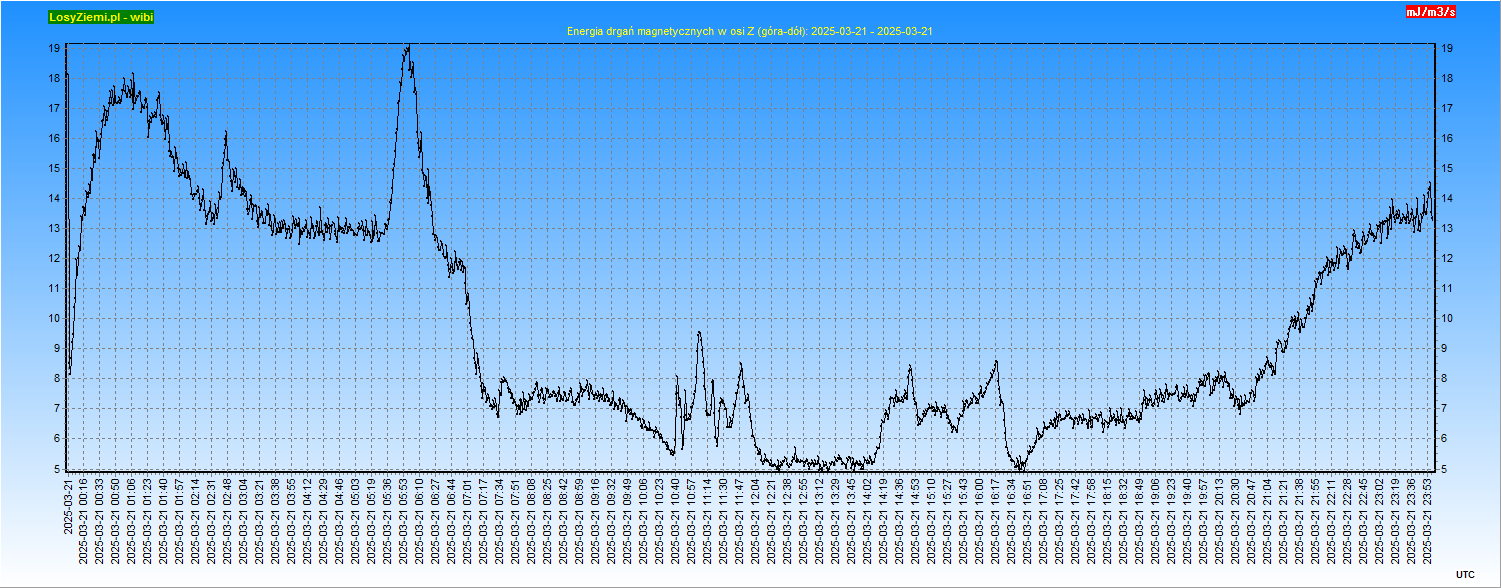Click the value 10 on the right y-axis
This screenshot has height=588, width=1501.
click(x=1446, y=318)
